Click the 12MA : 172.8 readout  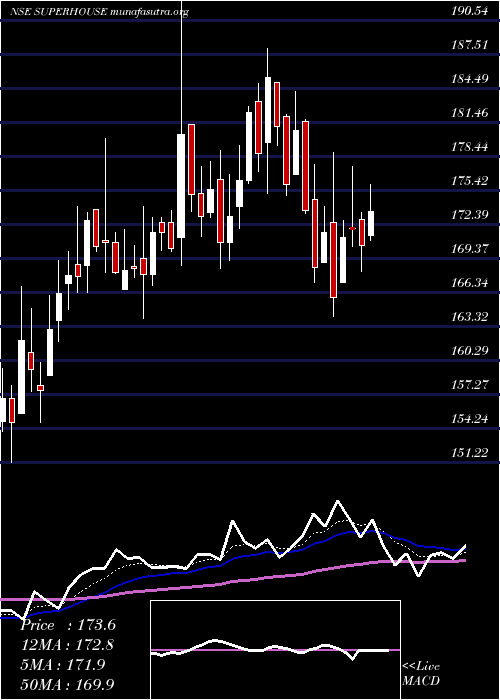[67, 645]
